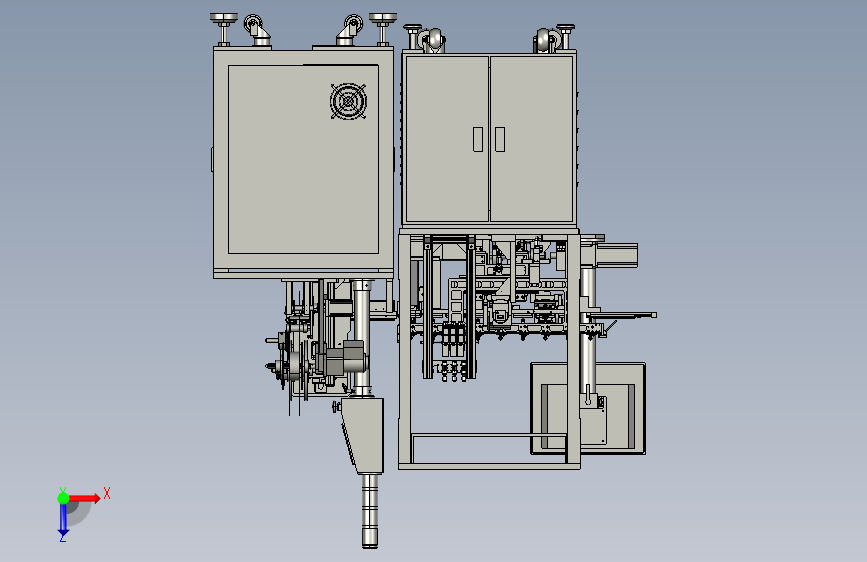Image resolution: width=867 pixels, height=562 pixels.
Task: Select the touch screen monitor at lower right
Action: point(588,408)
